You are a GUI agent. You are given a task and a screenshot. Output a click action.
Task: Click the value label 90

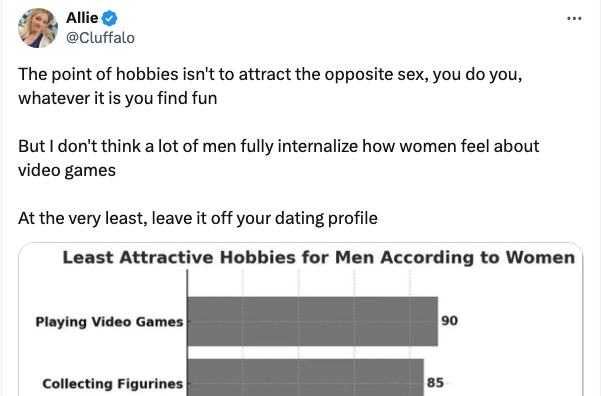tap(449, 321)
